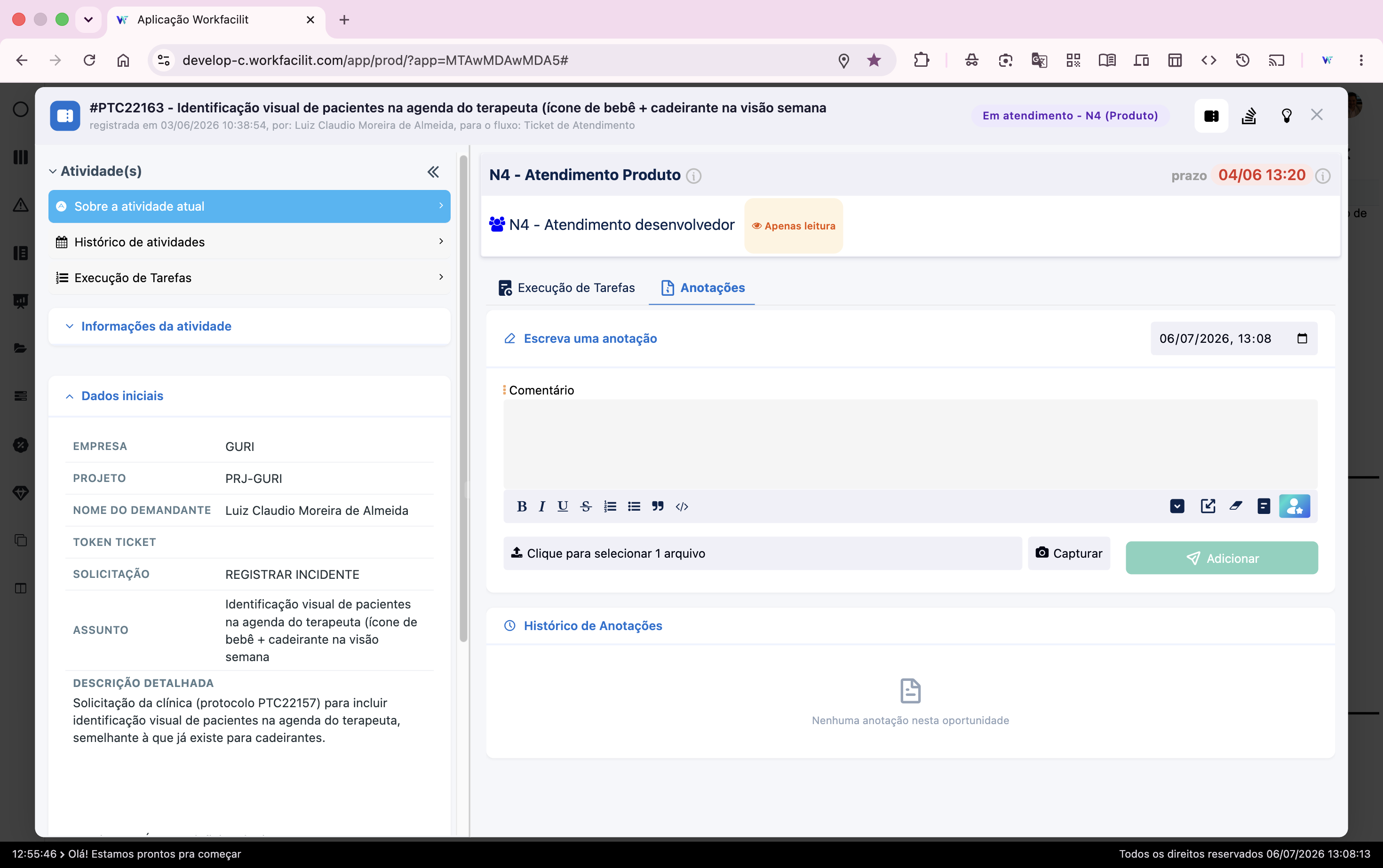Image resolution: width=1383 pixels, height=868 pixels.
Task: Click the blue ticket icon beside #PTC22163
Action: point(65,116)
